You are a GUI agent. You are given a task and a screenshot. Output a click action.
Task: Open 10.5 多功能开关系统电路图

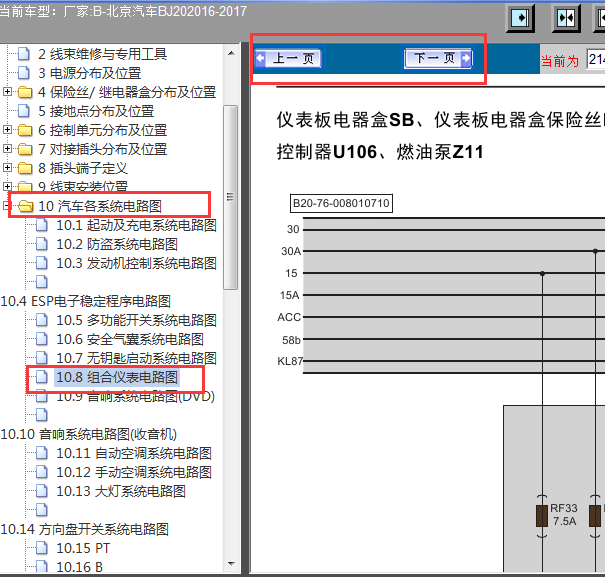click(136, 320)
